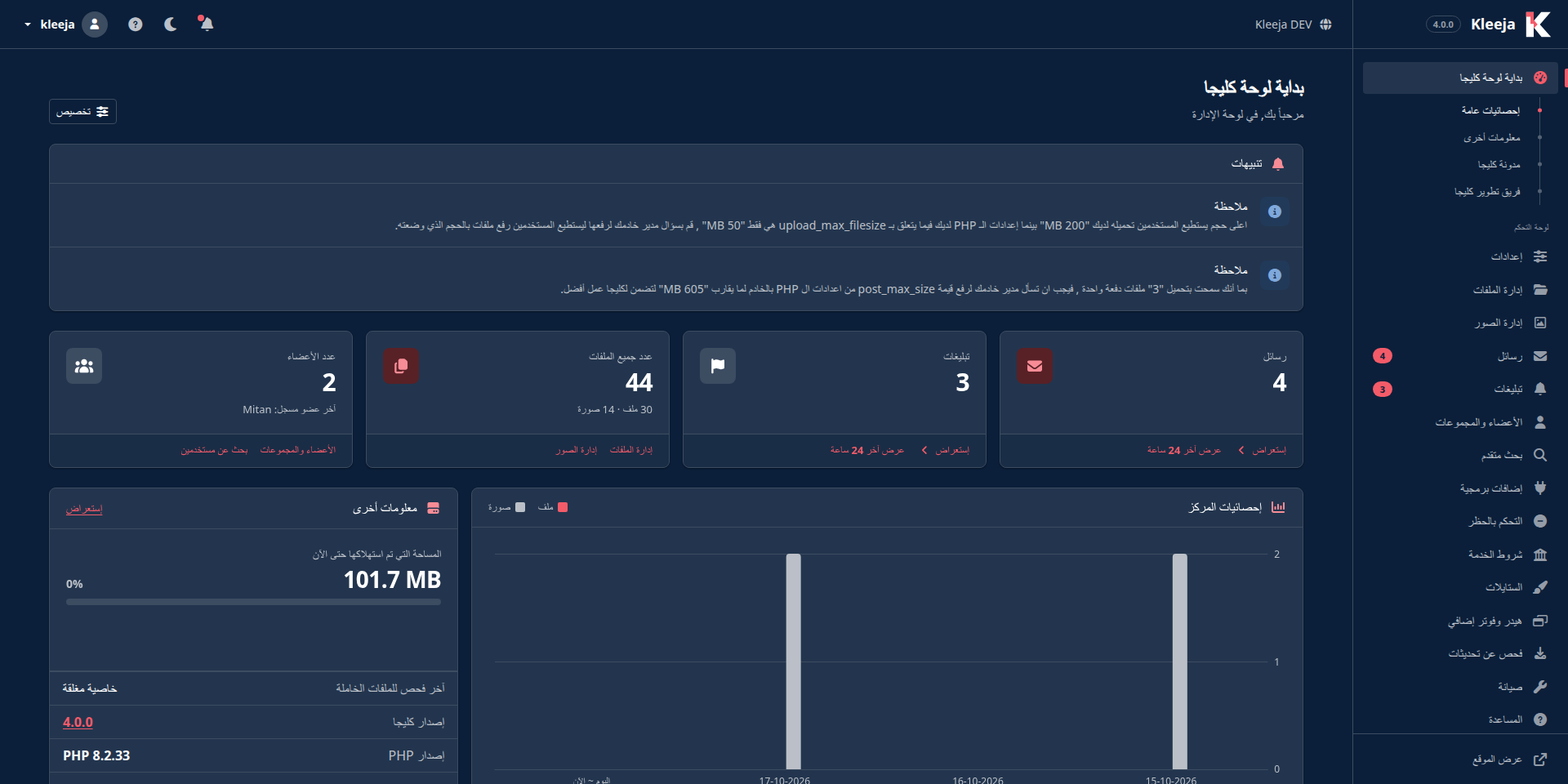Click the المساعدة help icon in sidebar
1568x784 pixels.
1540,719
